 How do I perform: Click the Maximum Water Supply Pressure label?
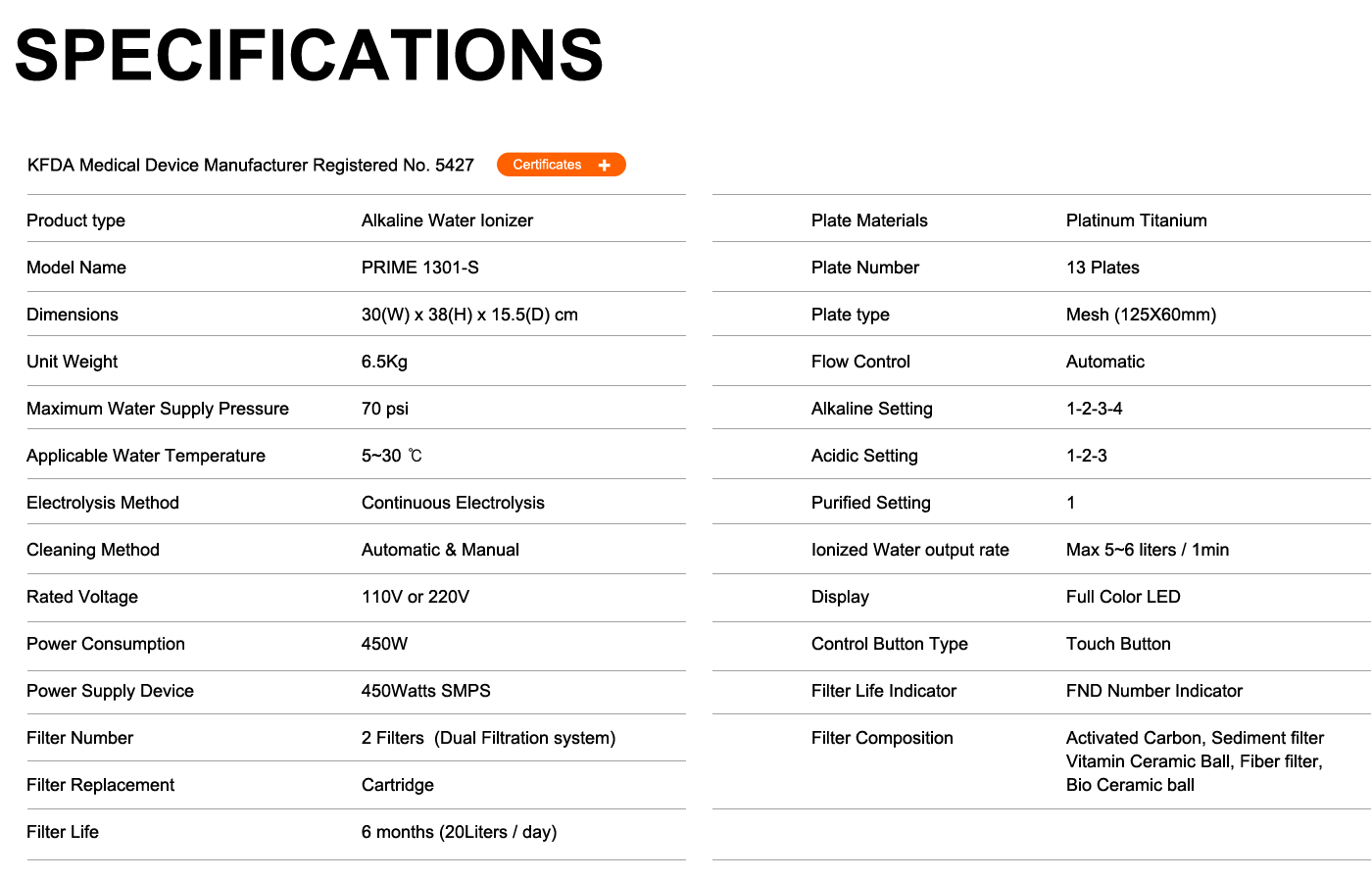coord(158,409)
